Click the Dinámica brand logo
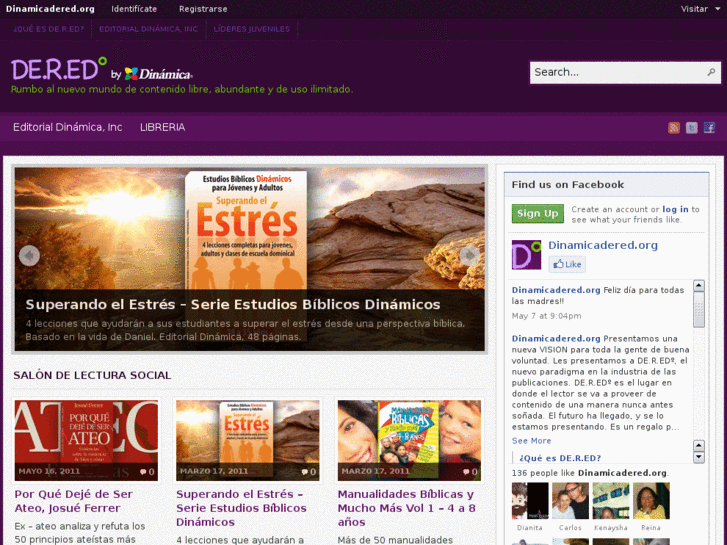The image size is (727, 545). point(159,74)
